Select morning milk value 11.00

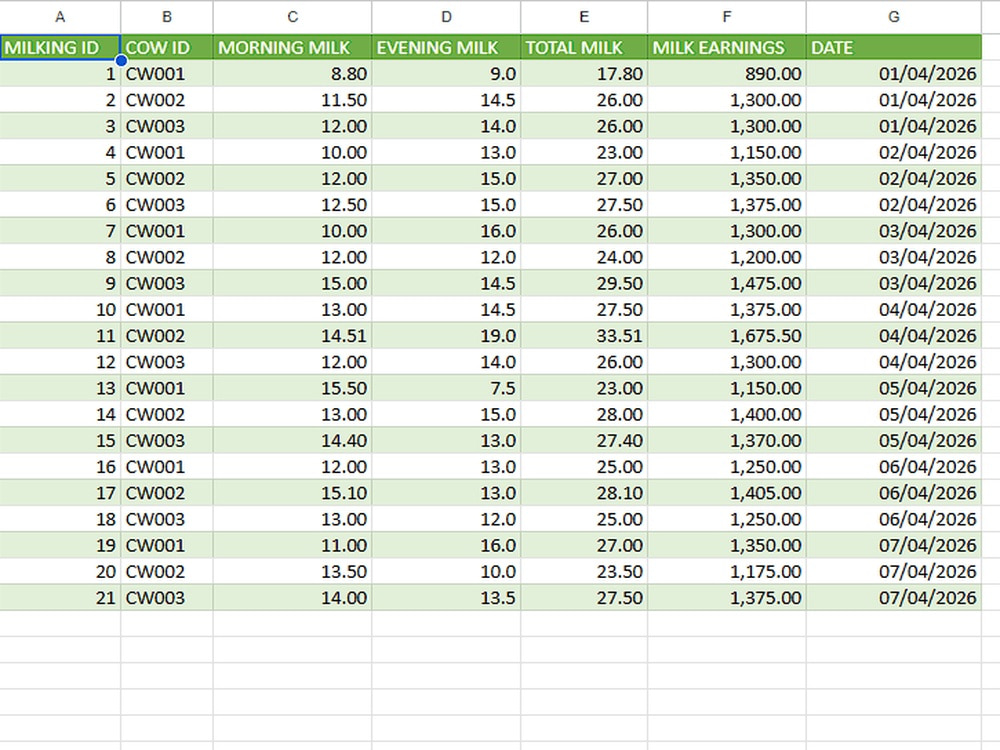(292, 545)
